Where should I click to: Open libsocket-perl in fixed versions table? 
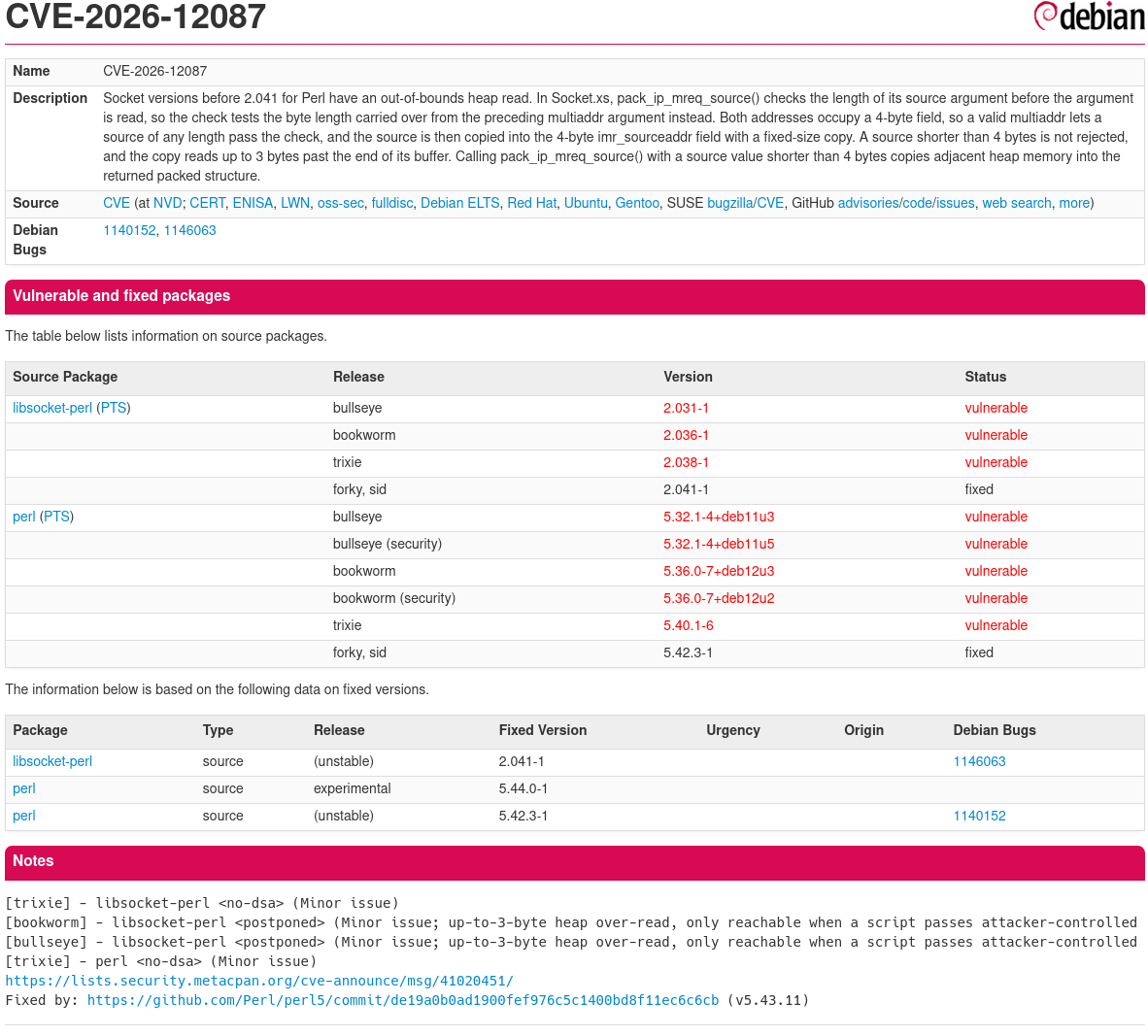coord(52,761)
